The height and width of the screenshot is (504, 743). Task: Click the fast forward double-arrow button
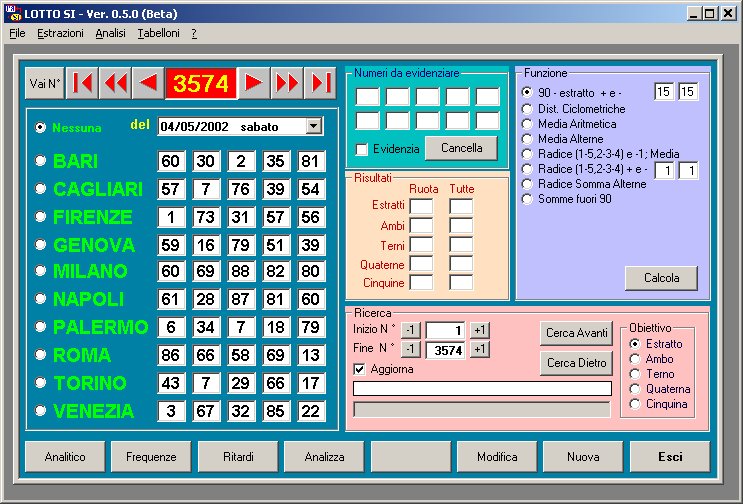tap(287, 84)
